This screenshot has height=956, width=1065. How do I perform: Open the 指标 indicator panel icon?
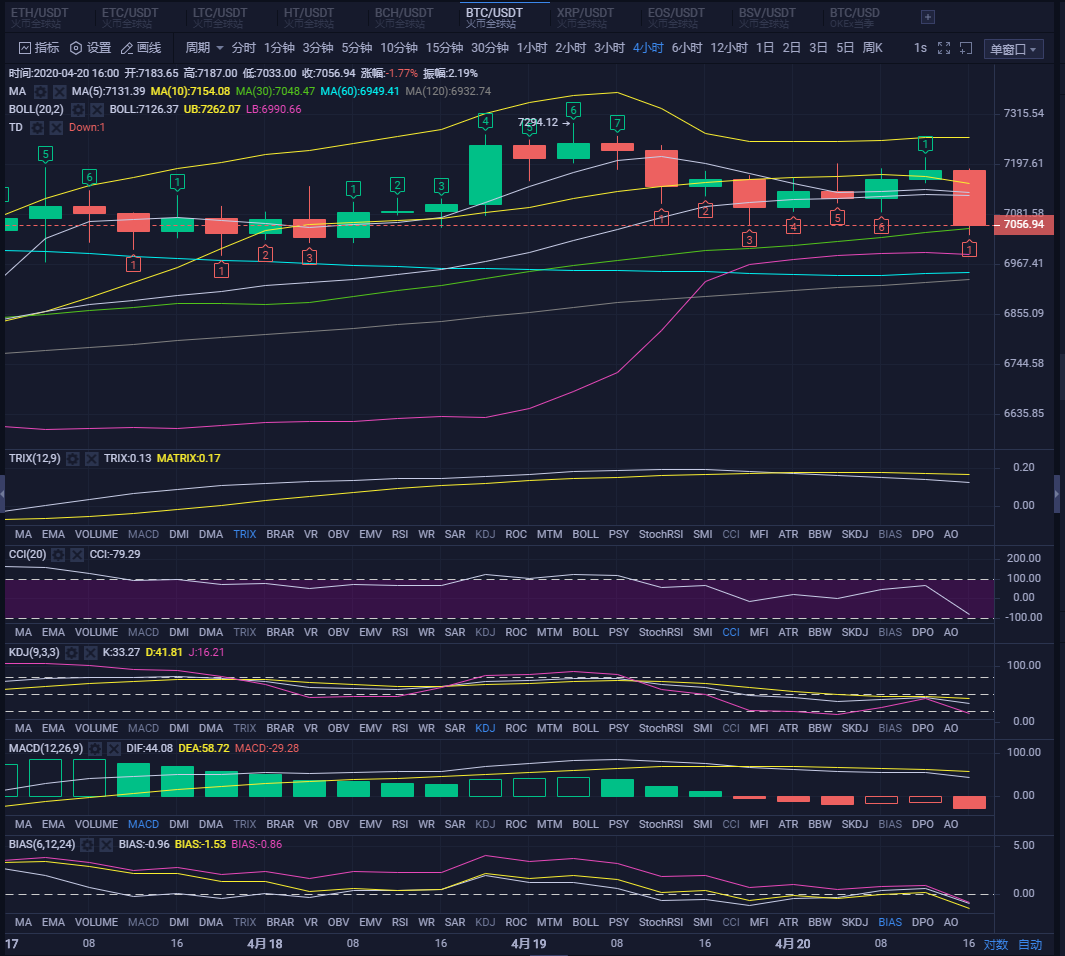tap(24, 46)
